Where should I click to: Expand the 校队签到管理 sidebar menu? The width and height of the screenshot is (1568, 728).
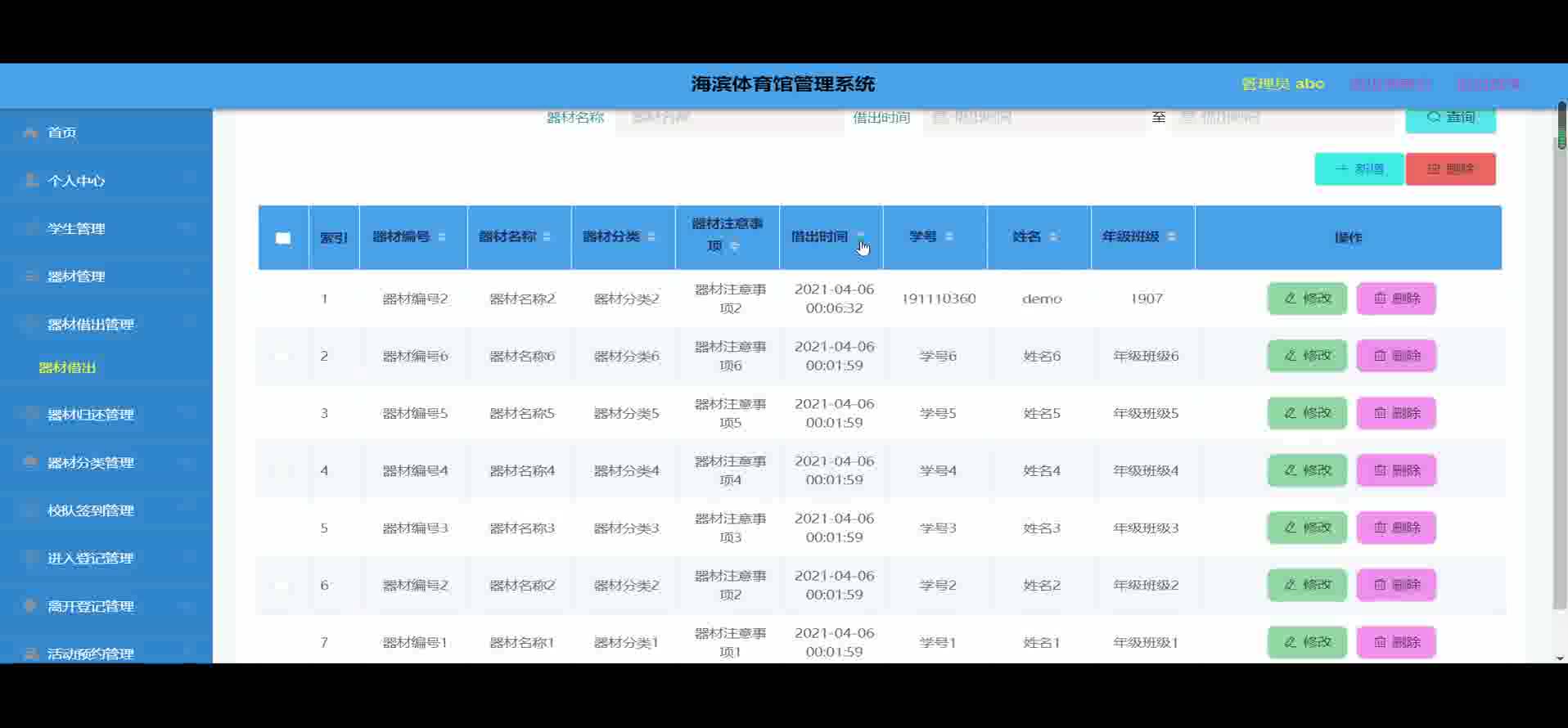106,510
